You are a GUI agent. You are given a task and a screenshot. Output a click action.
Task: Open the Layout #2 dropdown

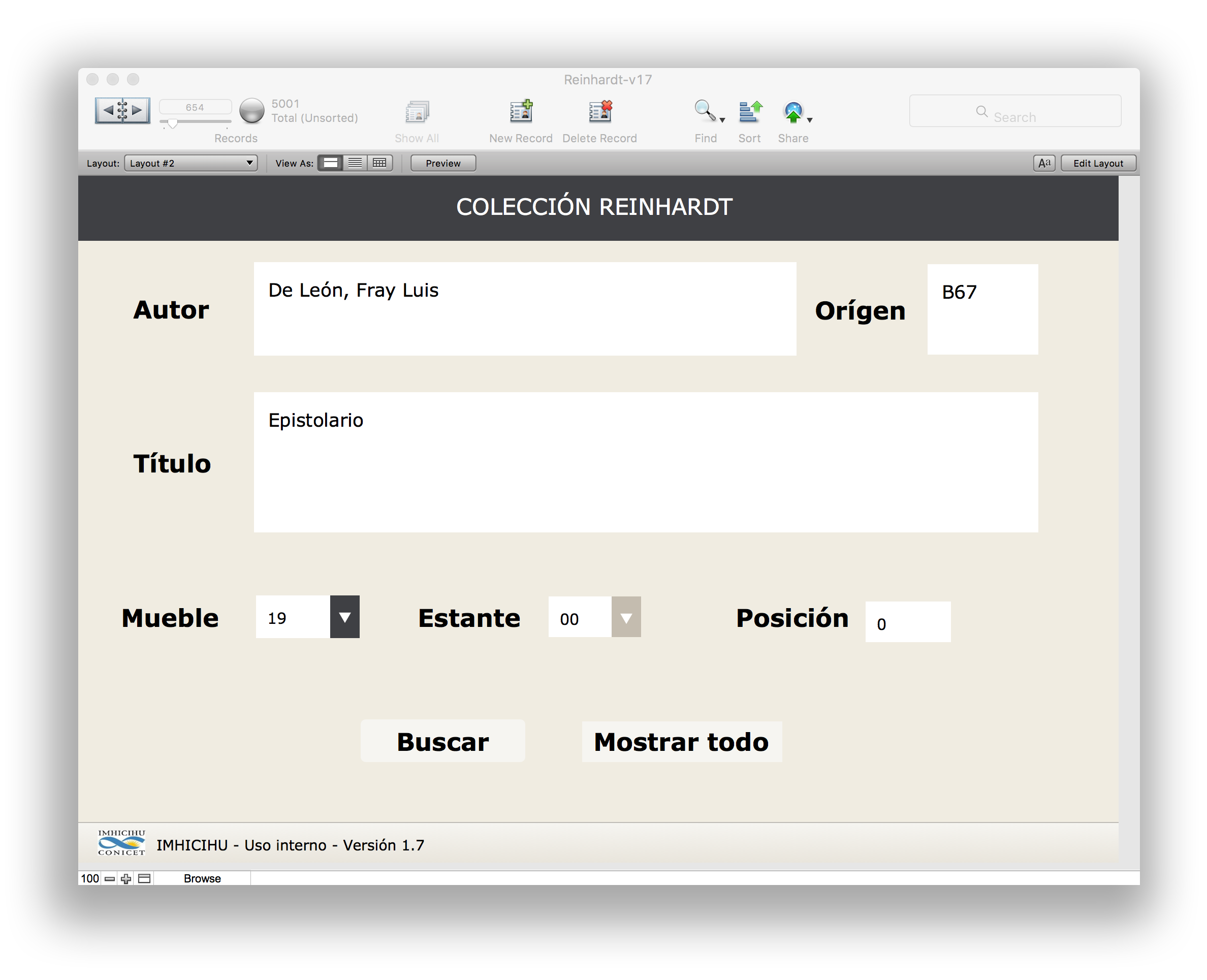coord(191,163)
